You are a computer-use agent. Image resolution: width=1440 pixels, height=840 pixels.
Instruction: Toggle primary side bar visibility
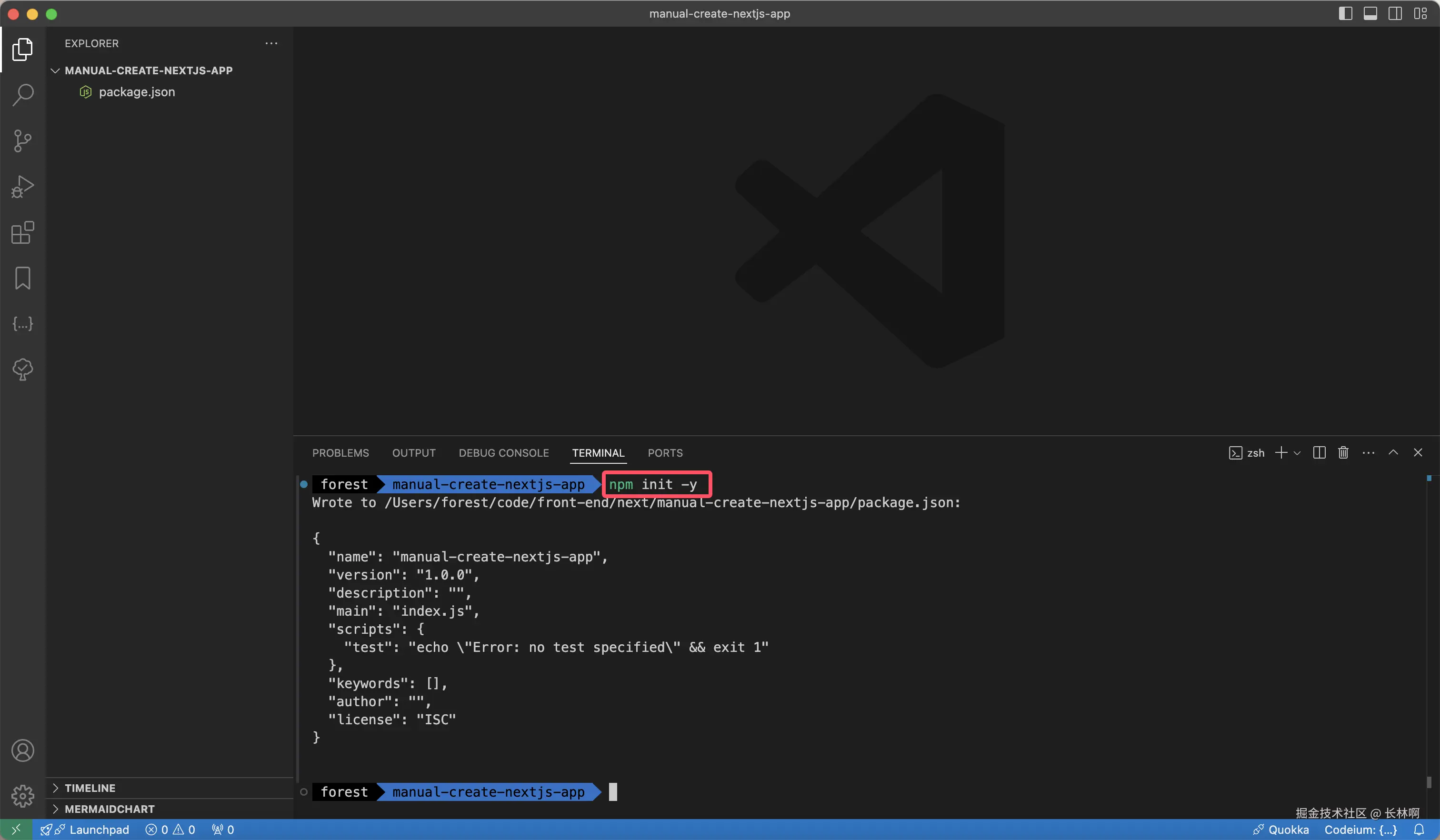point(1345,14)
